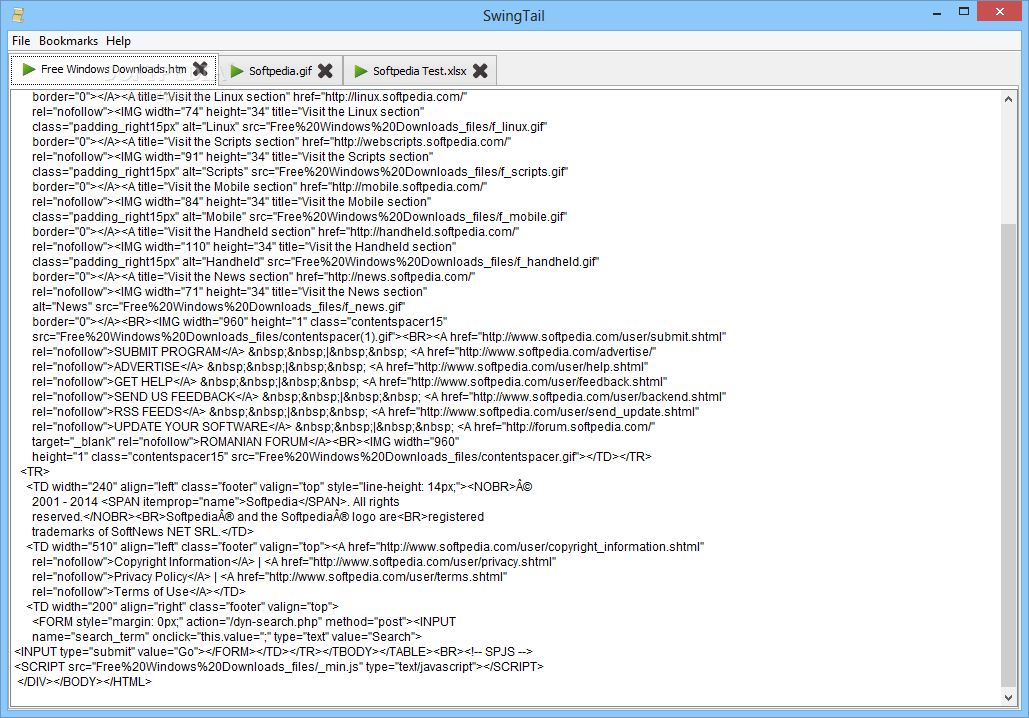Close the Free Windows Downloads.htm tab
This screenshot has width=1029, height=718.
tap(200, 69)
